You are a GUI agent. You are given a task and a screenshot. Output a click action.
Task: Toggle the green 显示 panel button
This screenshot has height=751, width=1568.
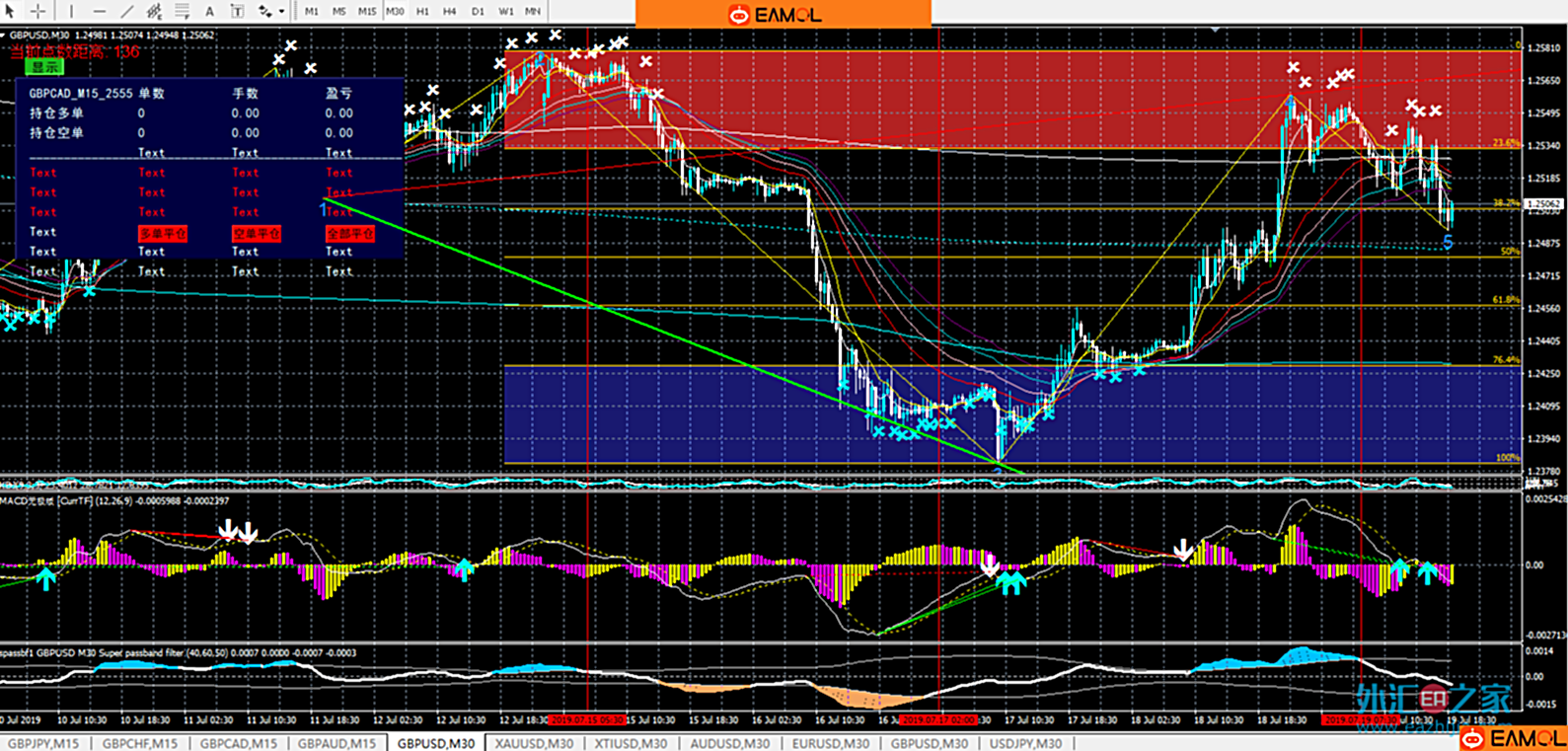click(x=45, y=67)
